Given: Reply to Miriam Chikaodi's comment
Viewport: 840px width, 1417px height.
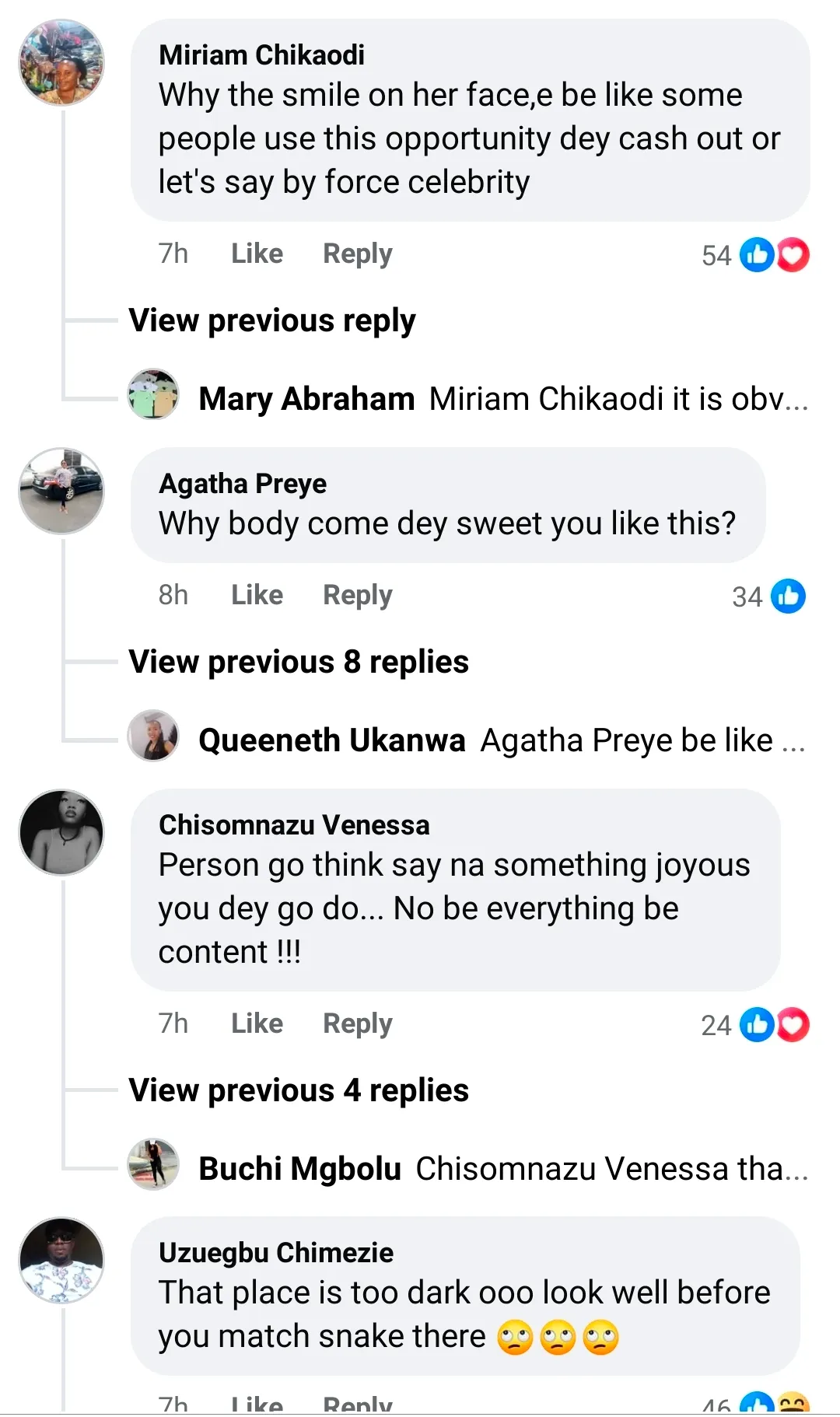Looking at the screenshot, I should (357, 254).
